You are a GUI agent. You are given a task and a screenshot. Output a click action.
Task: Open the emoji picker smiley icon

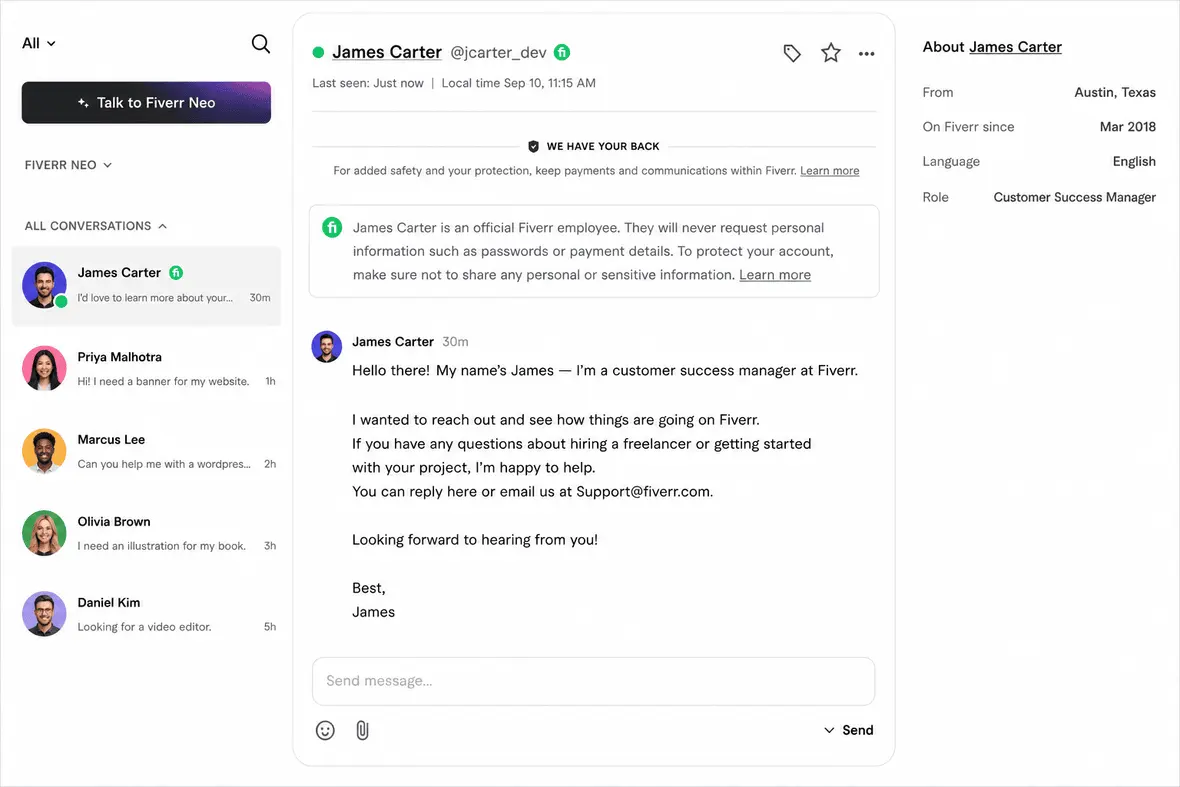[325, 731]
